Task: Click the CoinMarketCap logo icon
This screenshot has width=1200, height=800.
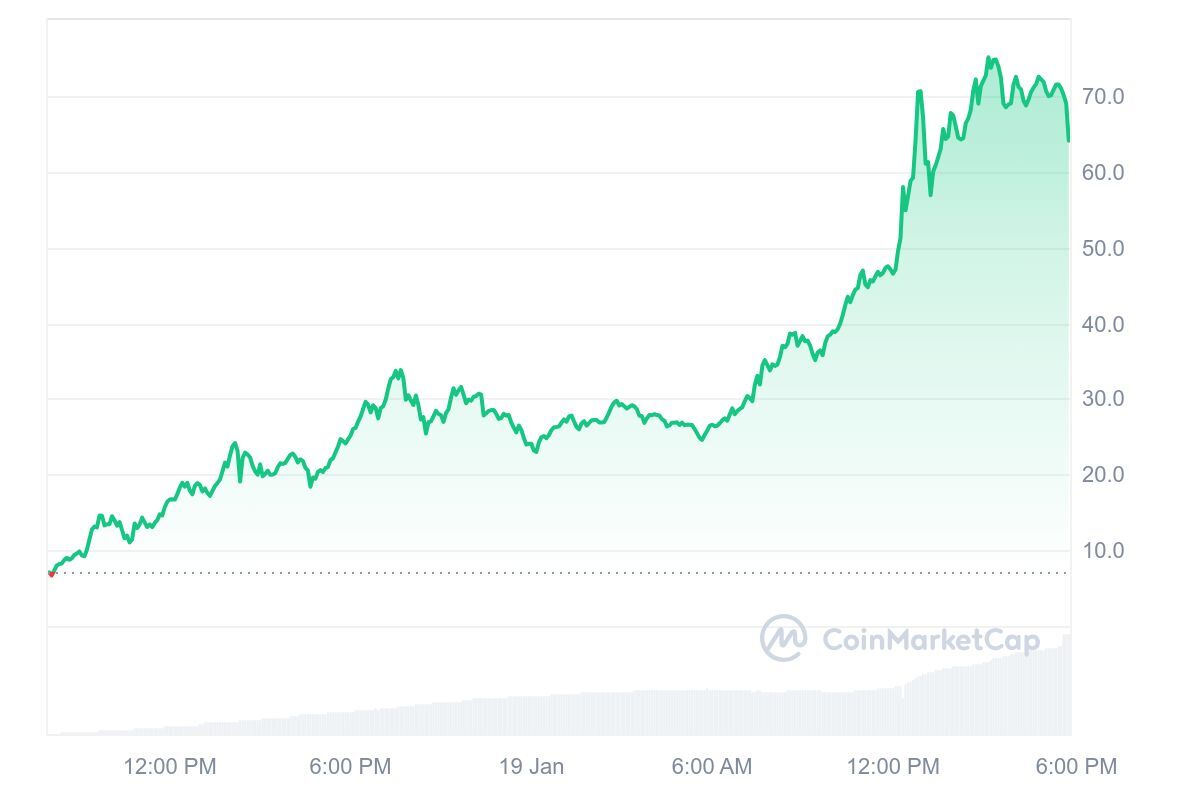Action: (x=783, y=638)
